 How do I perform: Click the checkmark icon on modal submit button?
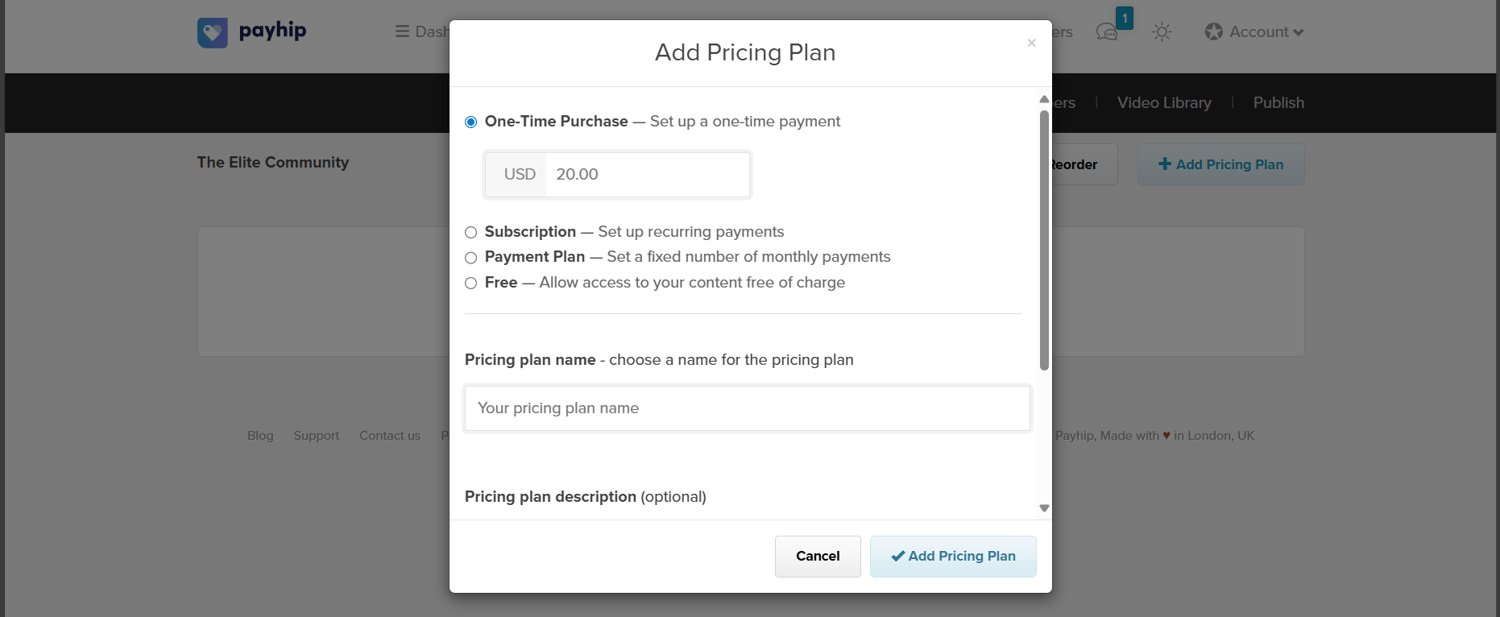click(x=898, y=556)
